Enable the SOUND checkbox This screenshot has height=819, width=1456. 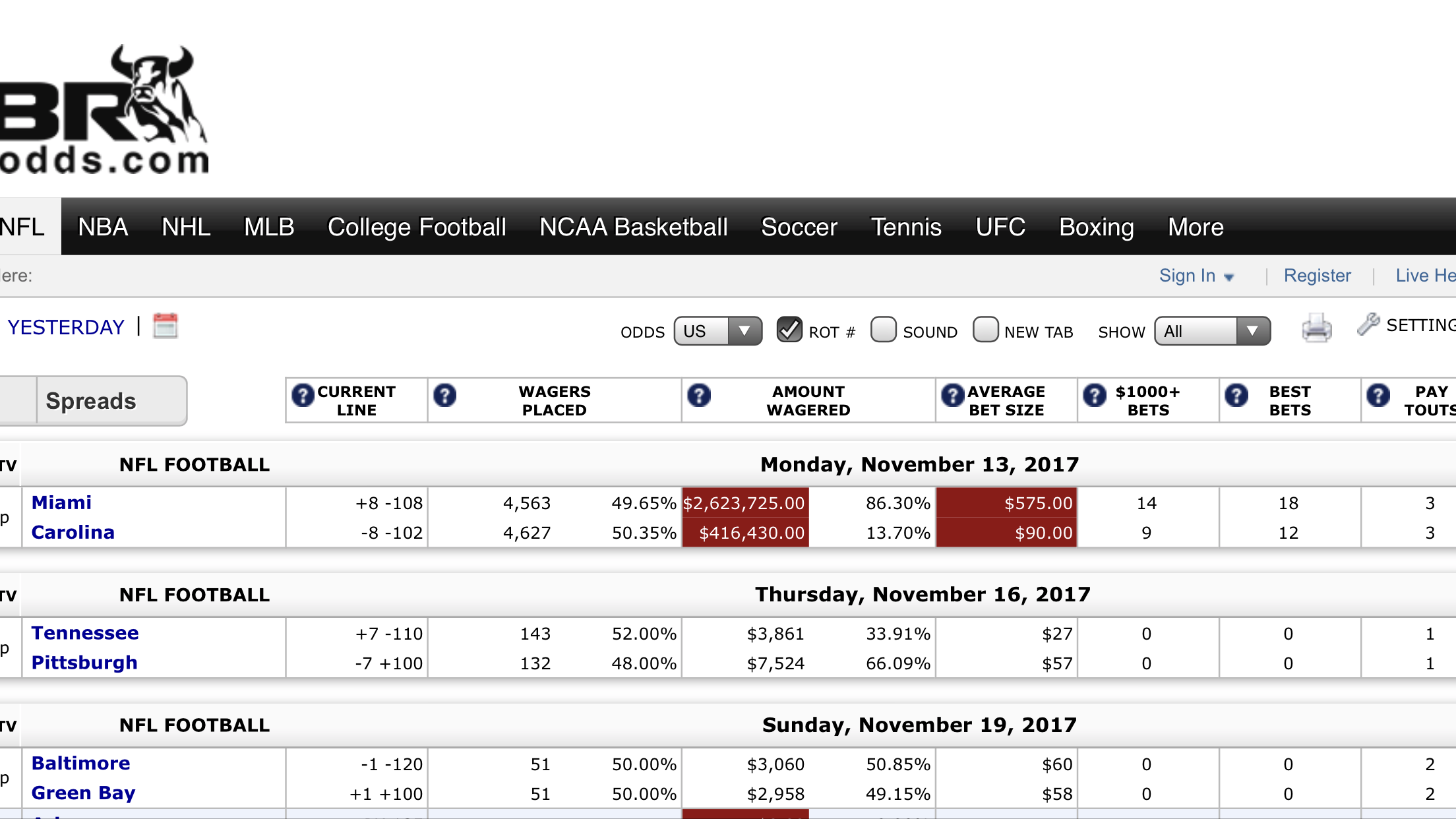pos(883,330)
